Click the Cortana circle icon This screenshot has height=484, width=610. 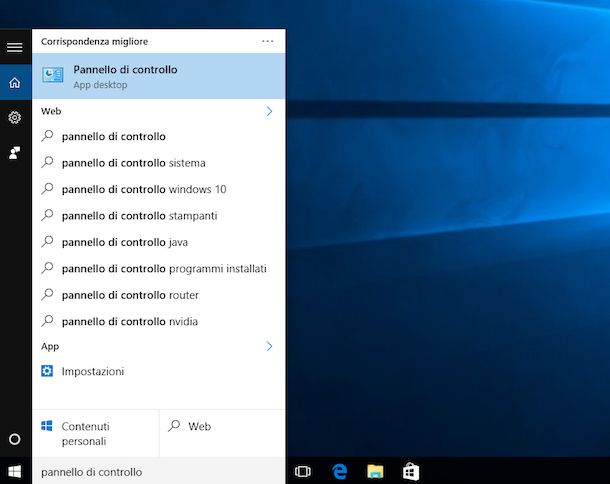pyautogui.click(x=15, y=439)
